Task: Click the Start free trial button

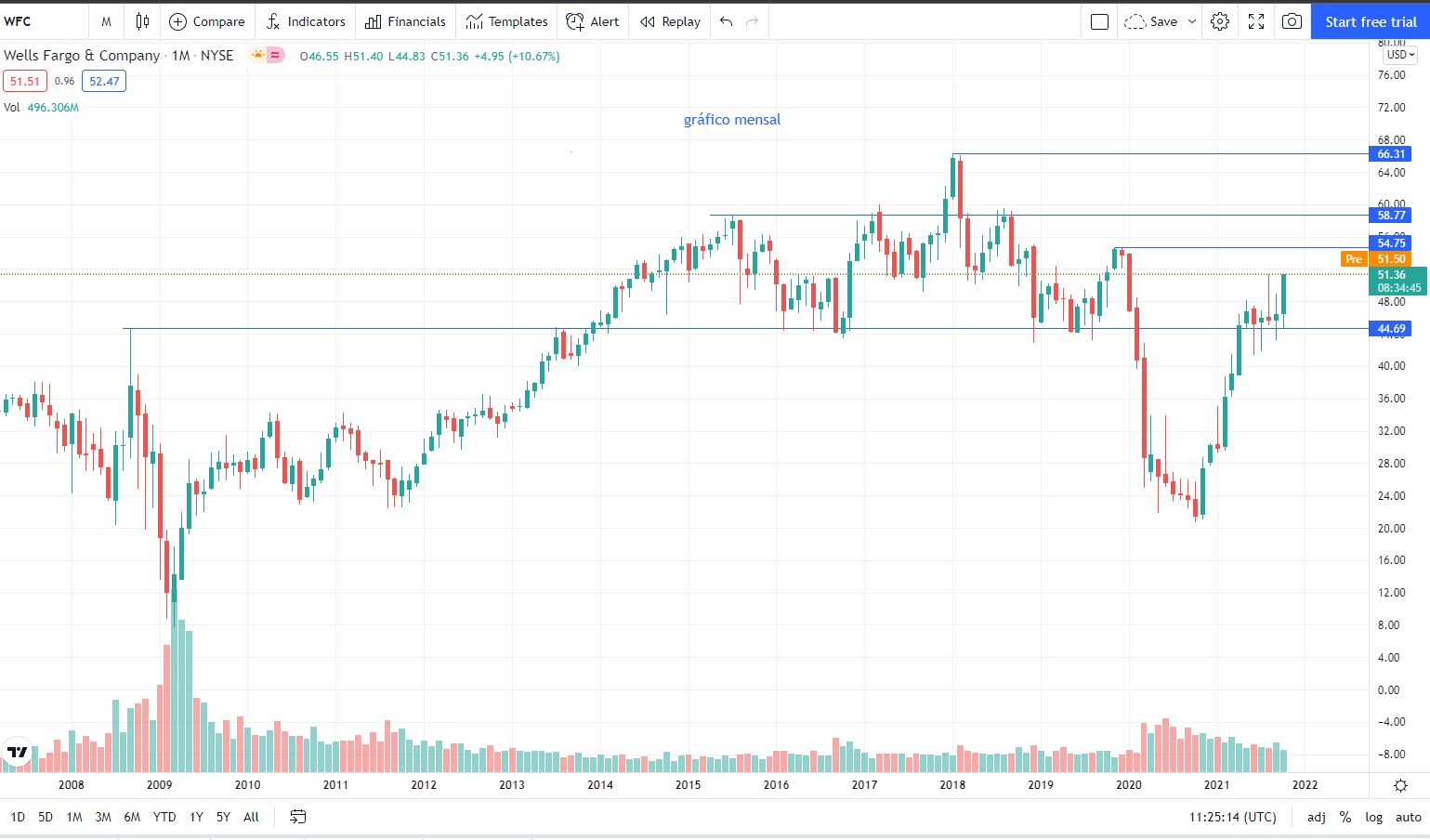Action: click(1370, 21)
